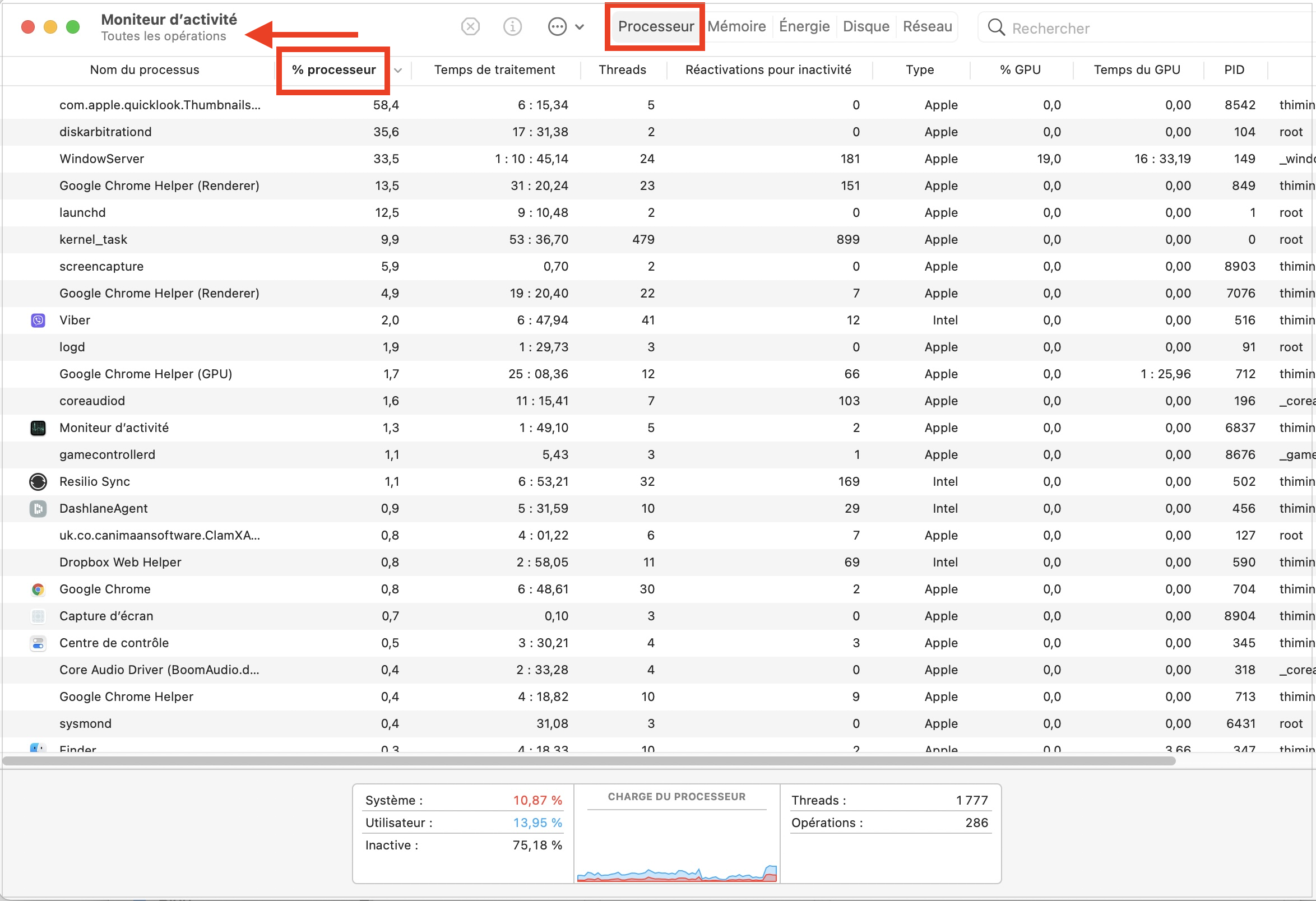Click the Threads total value 1 777
The width and height of the screenshot is (1316, 901).
pos(972,800)
